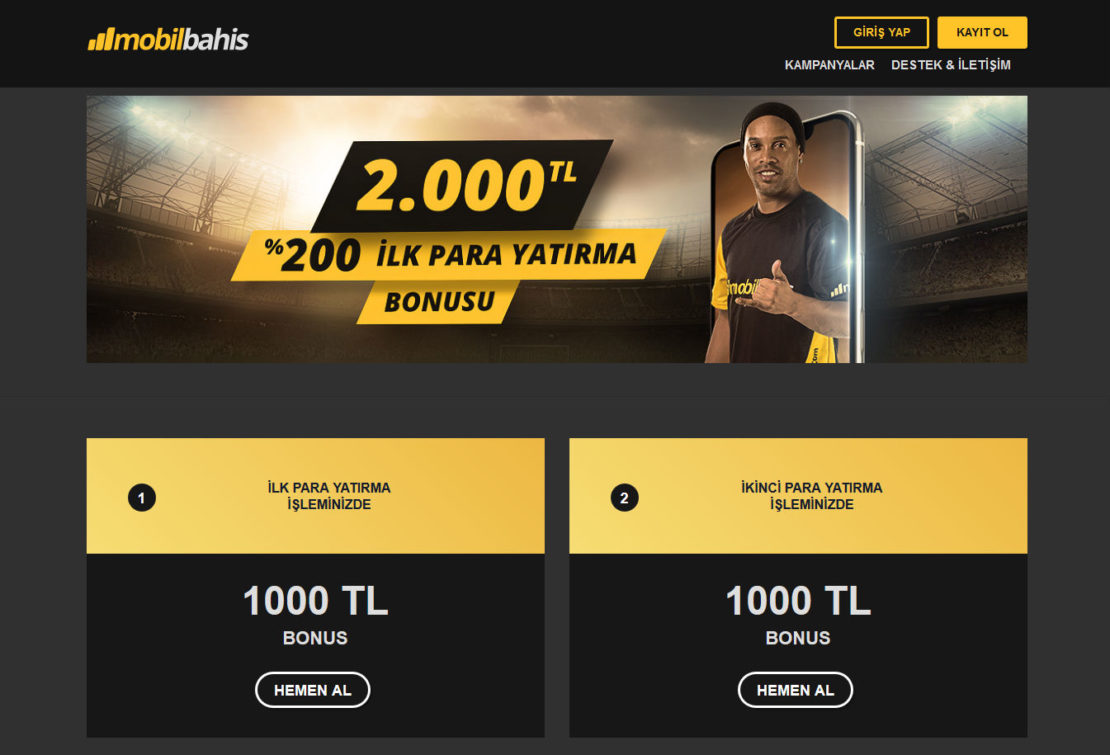Viewport: 1110px width, 755px height.
Task: Click the number 1 step badge
Action: pos(142,497)
